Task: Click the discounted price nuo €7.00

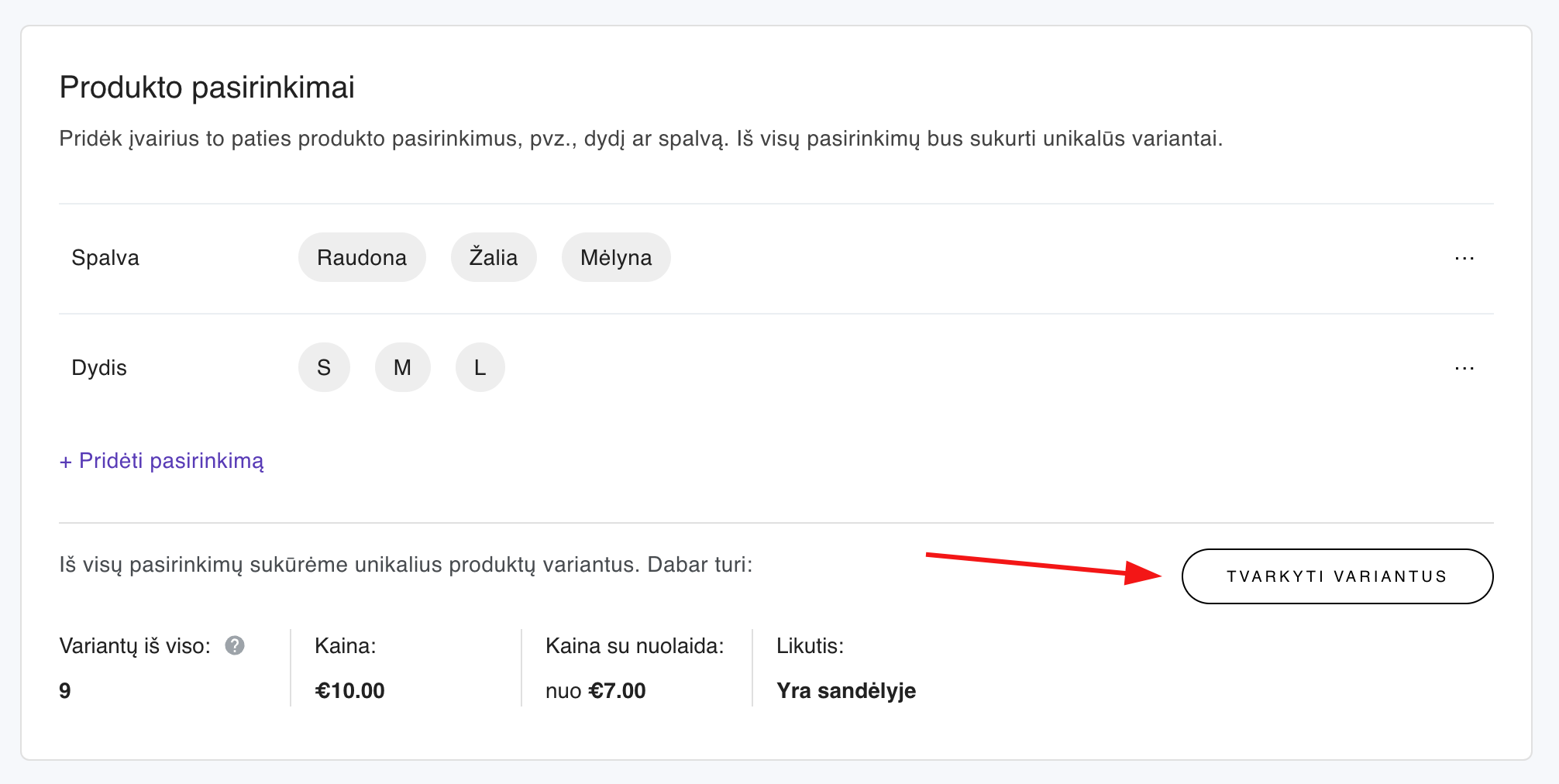Action: pyautogui.click(x=595, y=690)
